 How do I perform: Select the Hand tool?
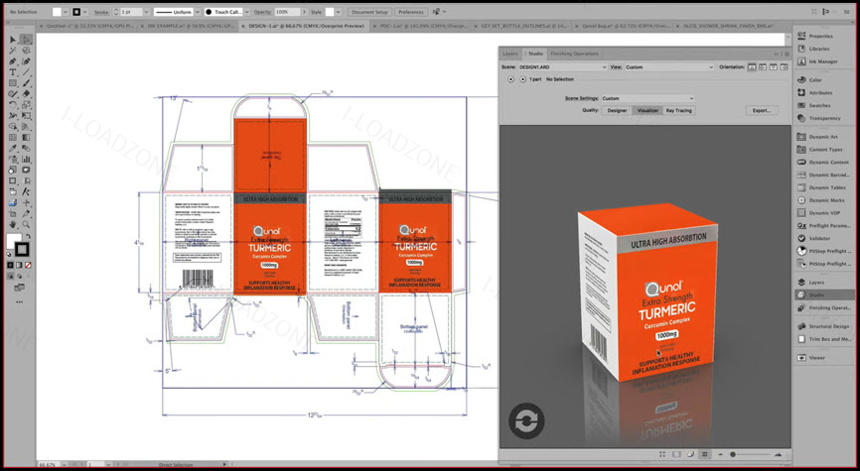pos(13,224)
